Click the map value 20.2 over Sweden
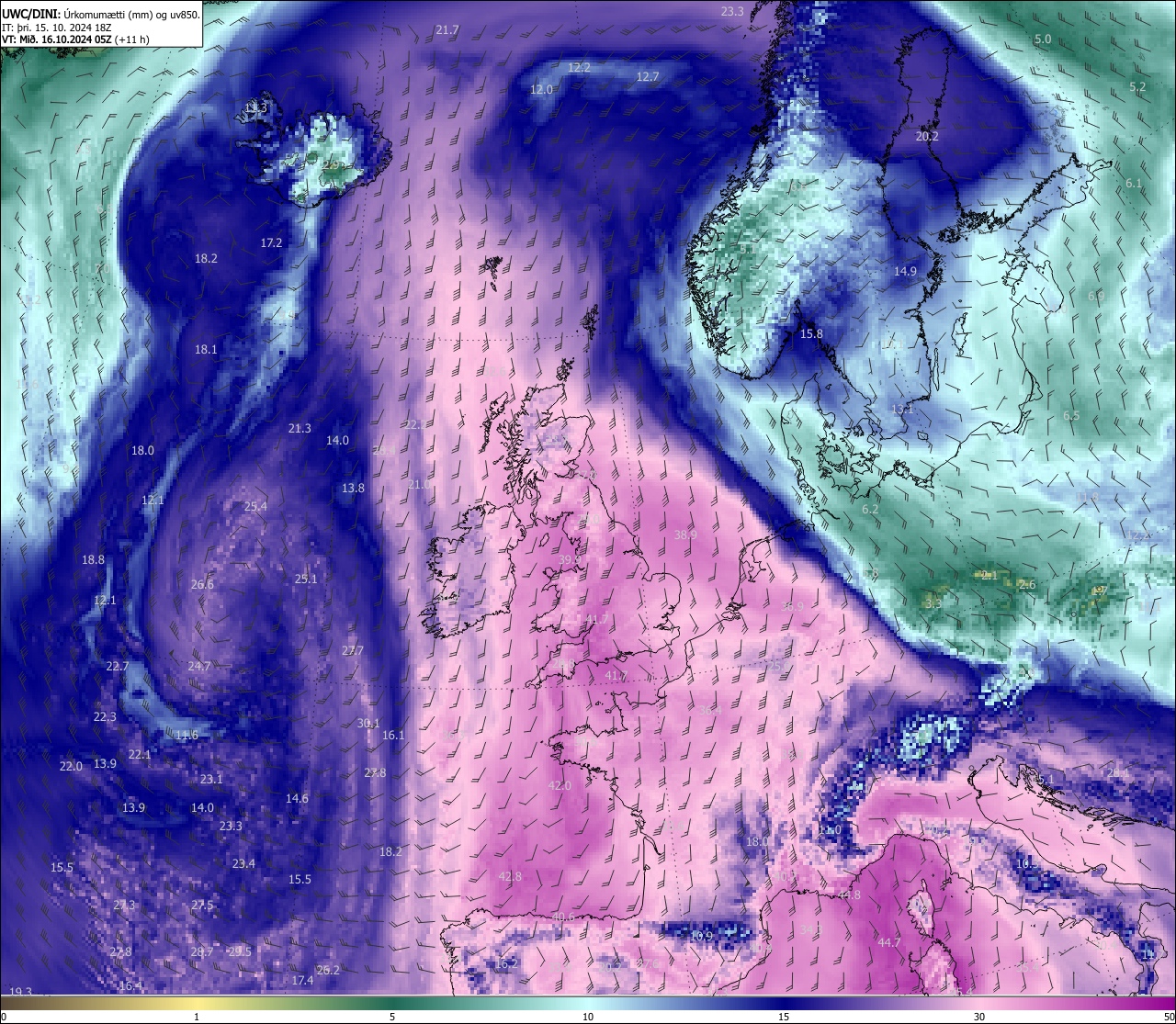This screenshot has width=1176, height=1024. pos(928,137)
